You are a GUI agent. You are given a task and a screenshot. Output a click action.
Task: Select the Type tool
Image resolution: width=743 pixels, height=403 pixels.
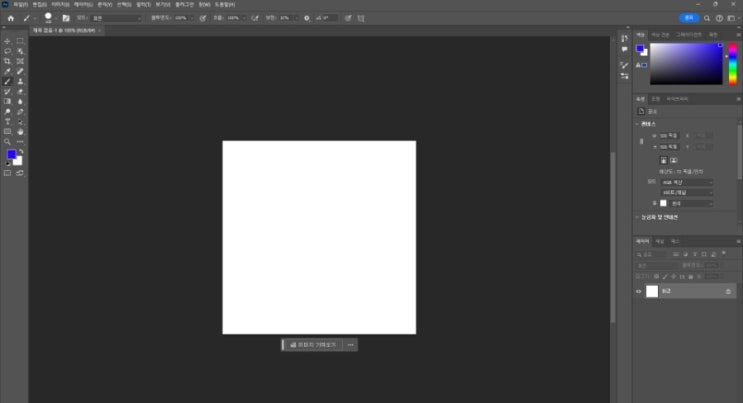7,122
